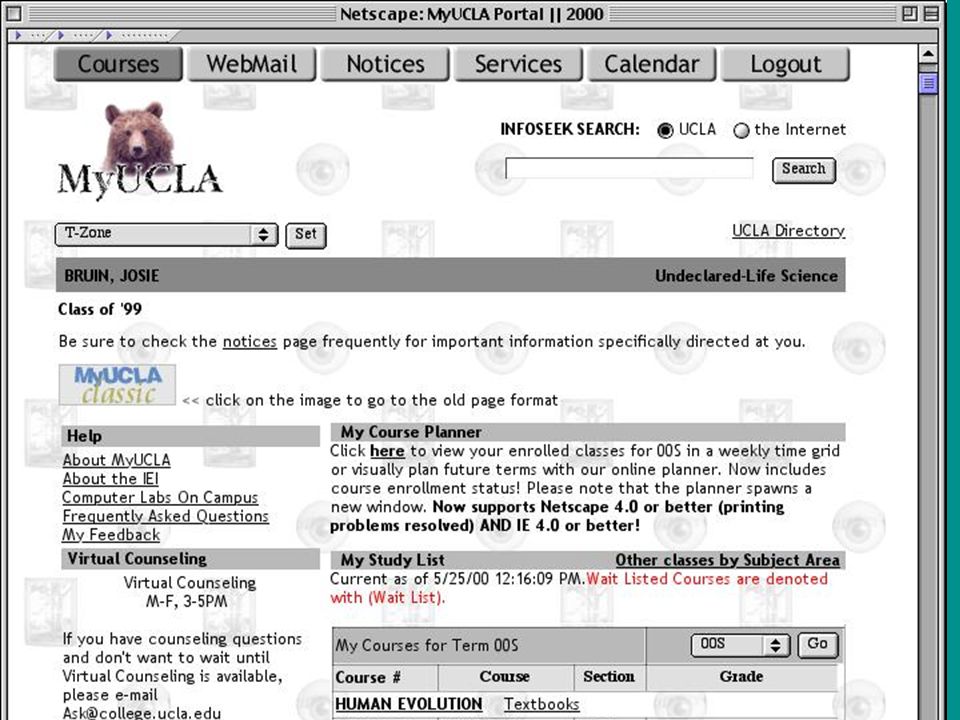The height and width of the screenshot is (720, 960).
Task: Open the 00S term dropdown
Action: 741,645
